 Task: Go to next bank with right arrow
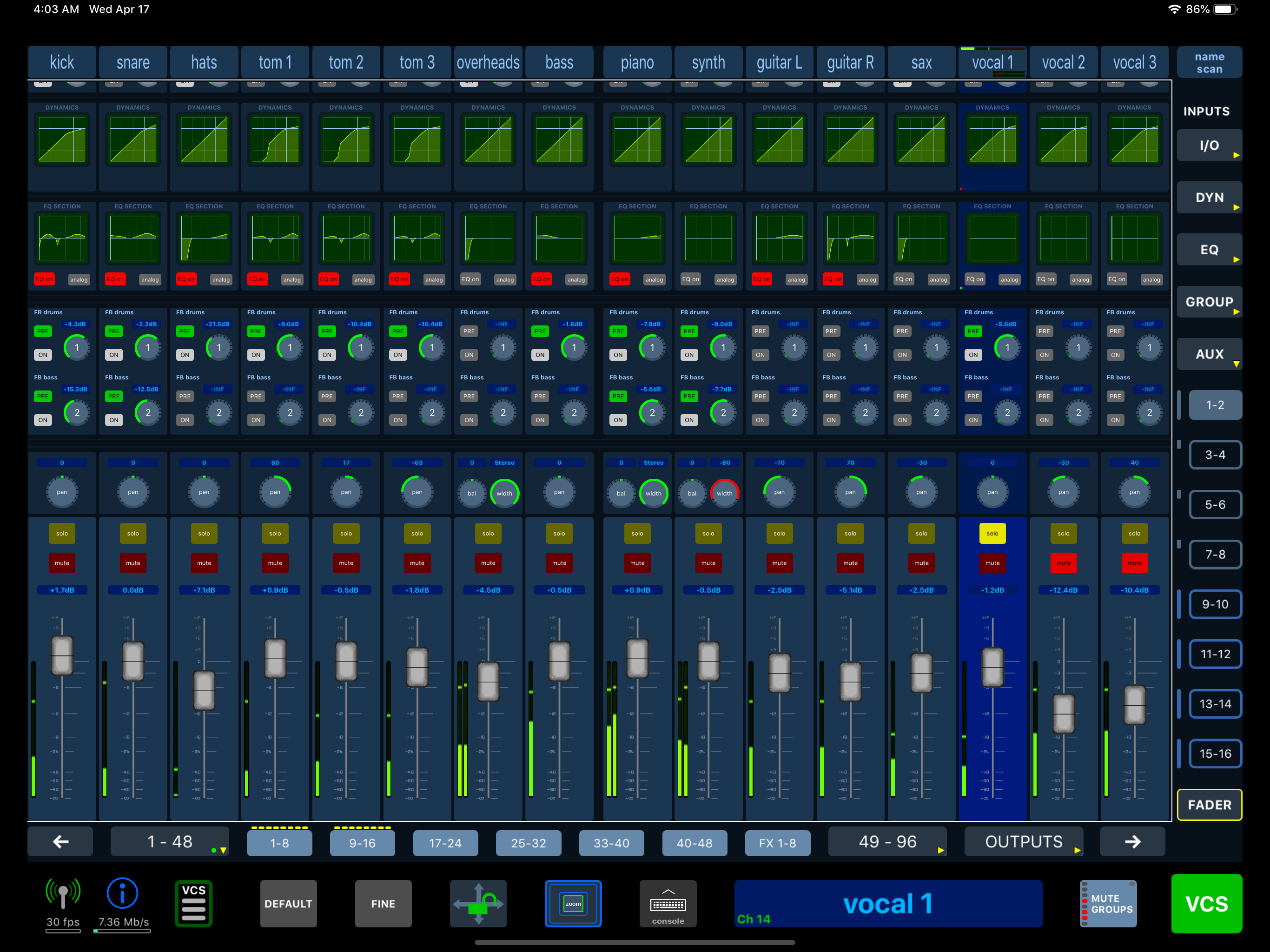coord(1132,842)
